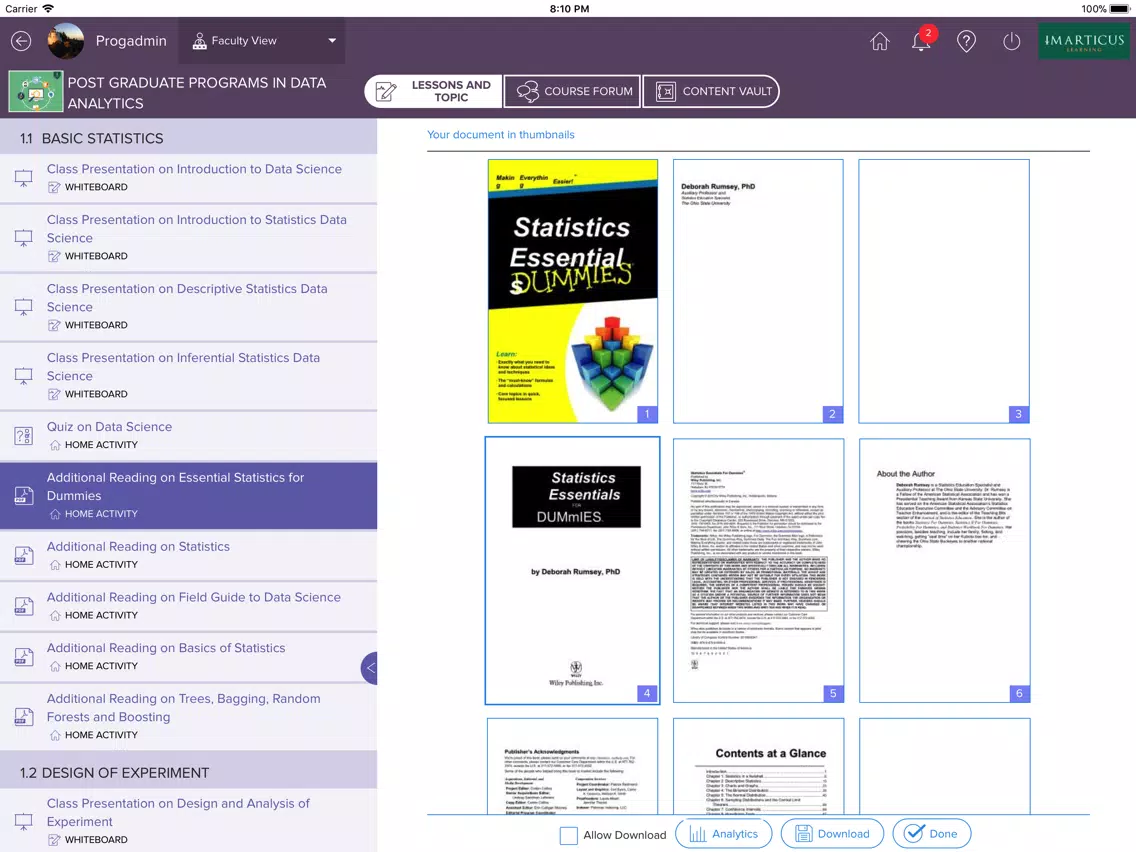Click presentation icon beside Design and Analysis

23,822
